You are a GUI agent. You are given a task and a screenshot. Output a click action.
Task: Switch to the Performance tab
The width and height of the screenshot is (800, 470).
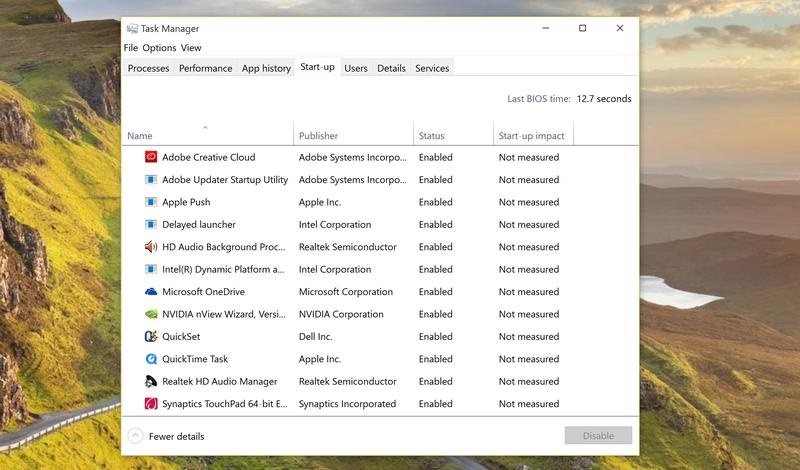(205, 68)
